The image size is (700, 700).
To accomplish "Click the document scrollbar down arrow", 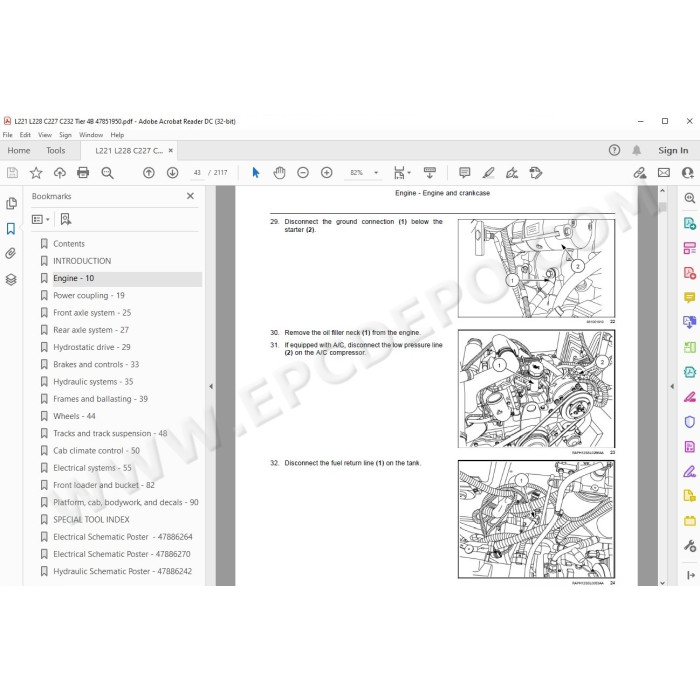I will pos(662,583).
